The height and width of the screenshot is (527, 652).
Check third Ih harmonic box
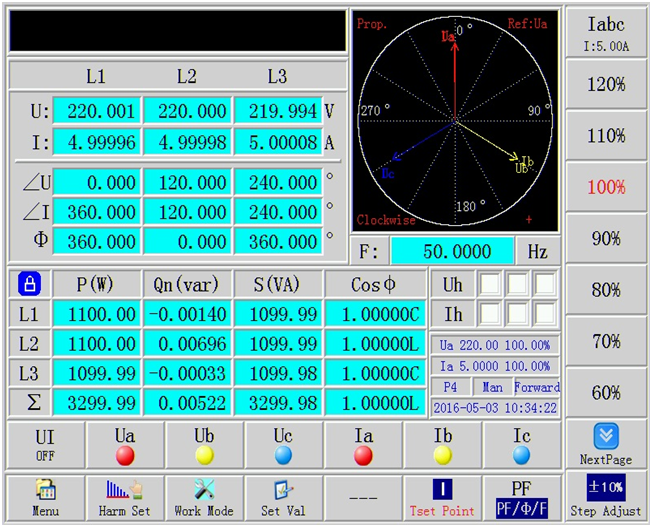tap(545, 314)
